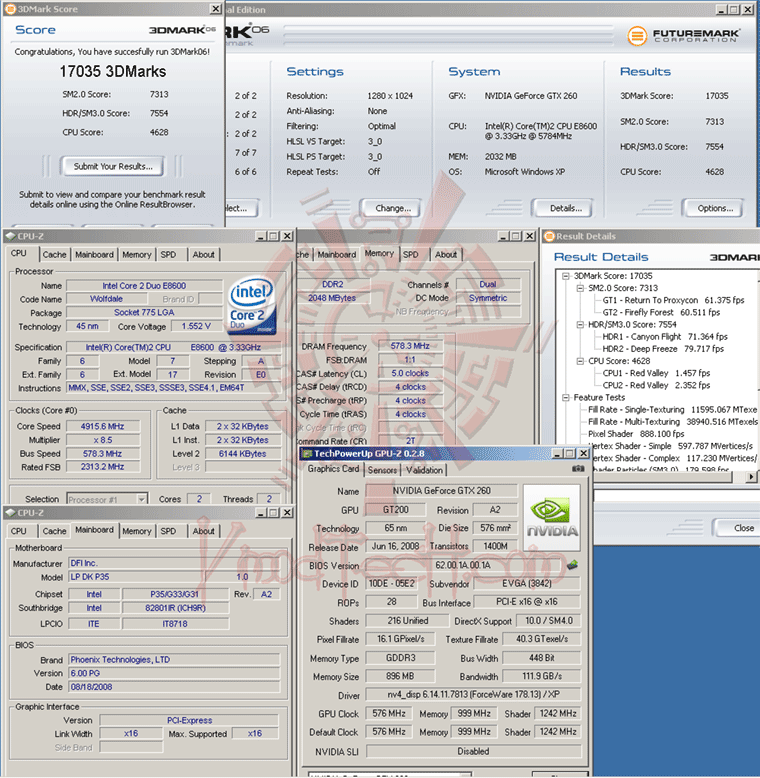Select the Graphics Card tab in GPU-Z
The width and height of the screenshot is (760, 778).
click(333, 469)
